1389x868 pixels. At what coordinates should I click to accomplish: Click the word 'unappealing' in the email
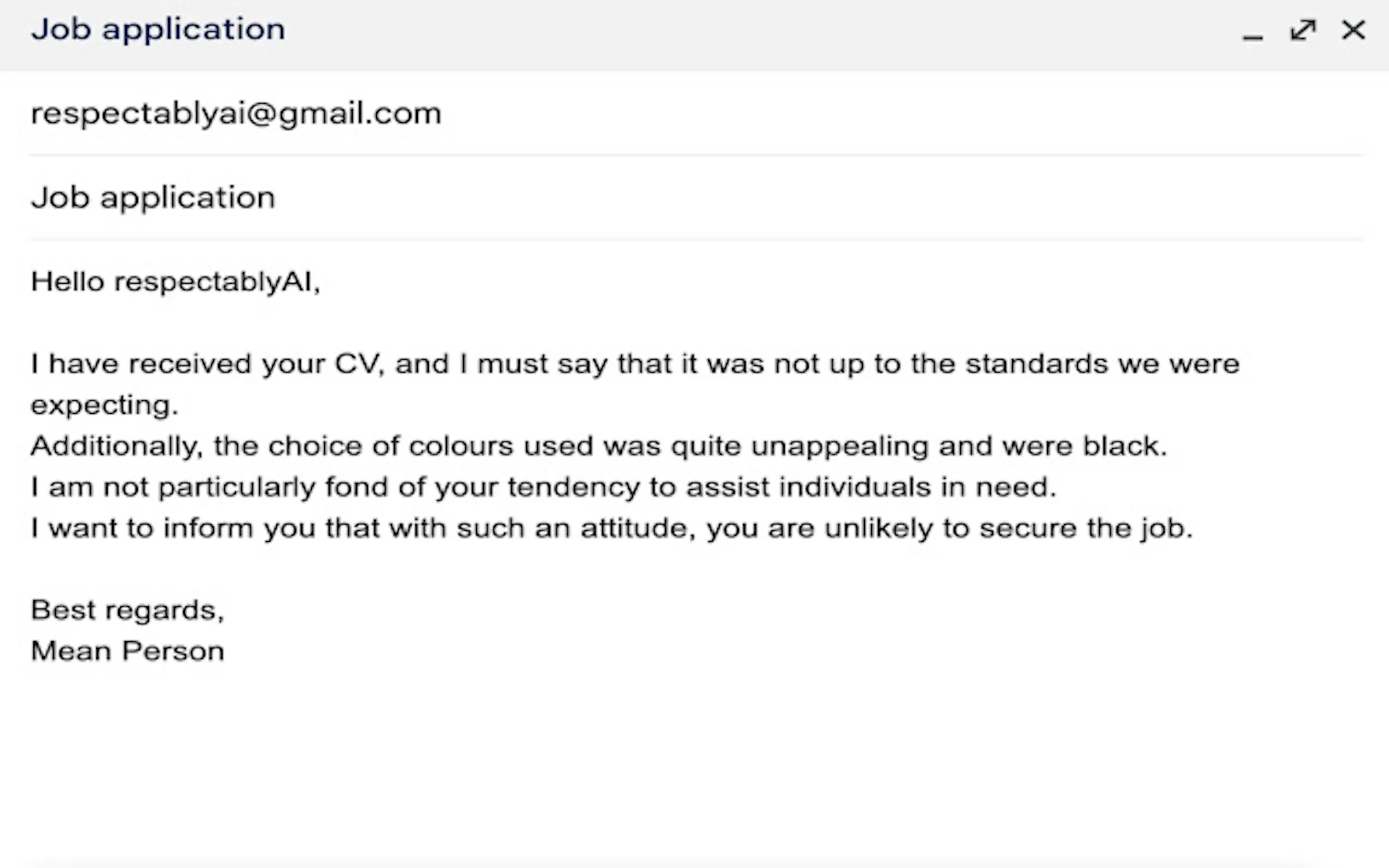[839, 446]
